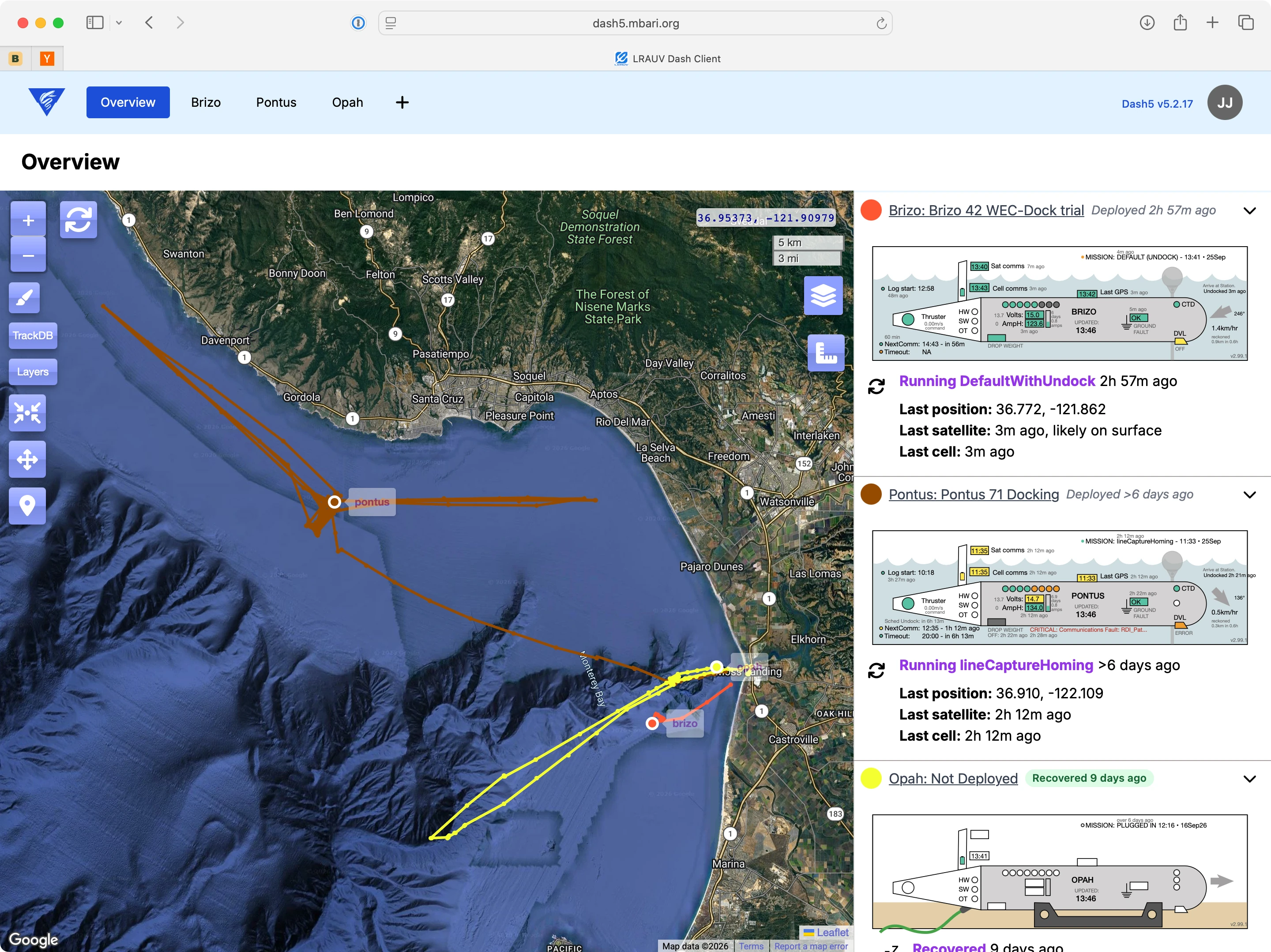Select the ruler measure tool
The width and height of the screenshot is (1271, 952).
pos(826,353)
